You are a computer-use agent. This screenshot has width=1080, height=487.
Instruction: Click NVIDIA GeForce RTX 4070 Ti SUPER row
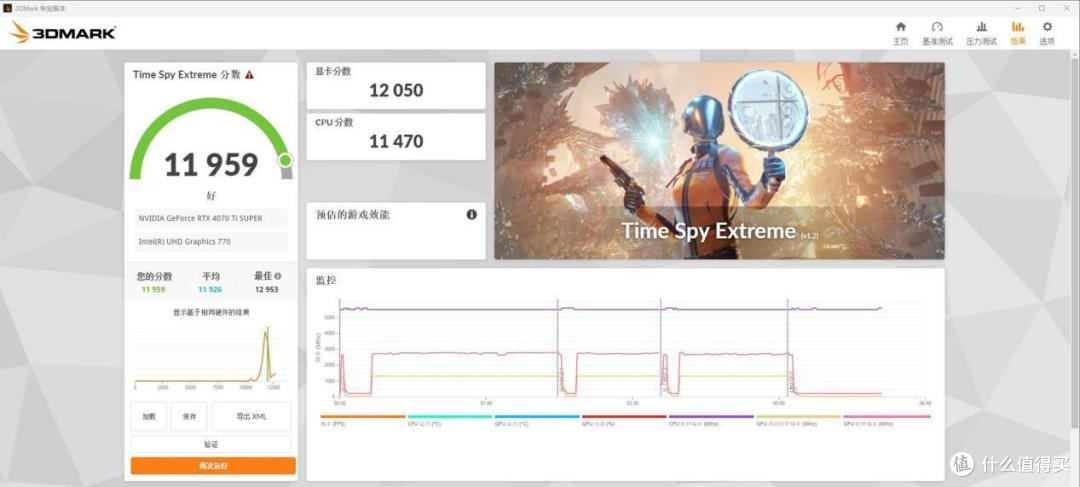click(x=211, y=218)
